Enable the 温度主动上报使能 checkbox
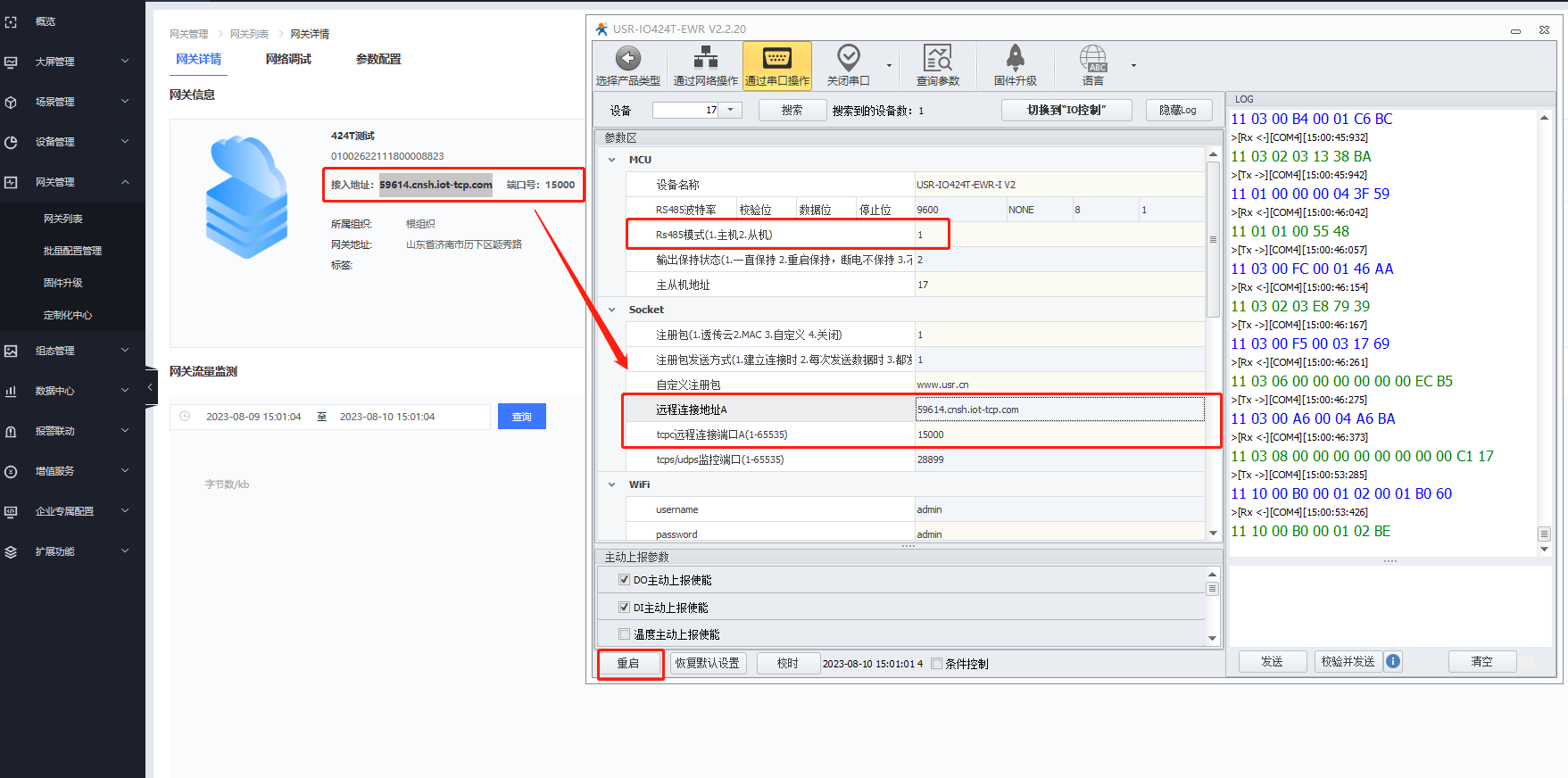The width and height of the screenshot is (1568, 778). click(624, 634)
